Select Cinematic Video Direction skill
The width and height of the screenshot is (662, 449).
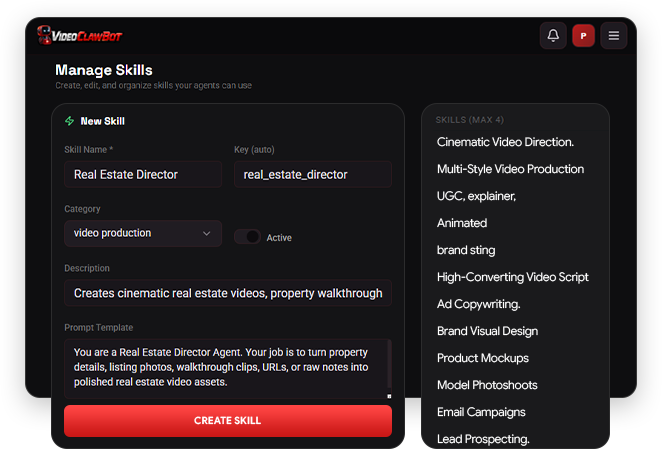(x=505, y=142)
